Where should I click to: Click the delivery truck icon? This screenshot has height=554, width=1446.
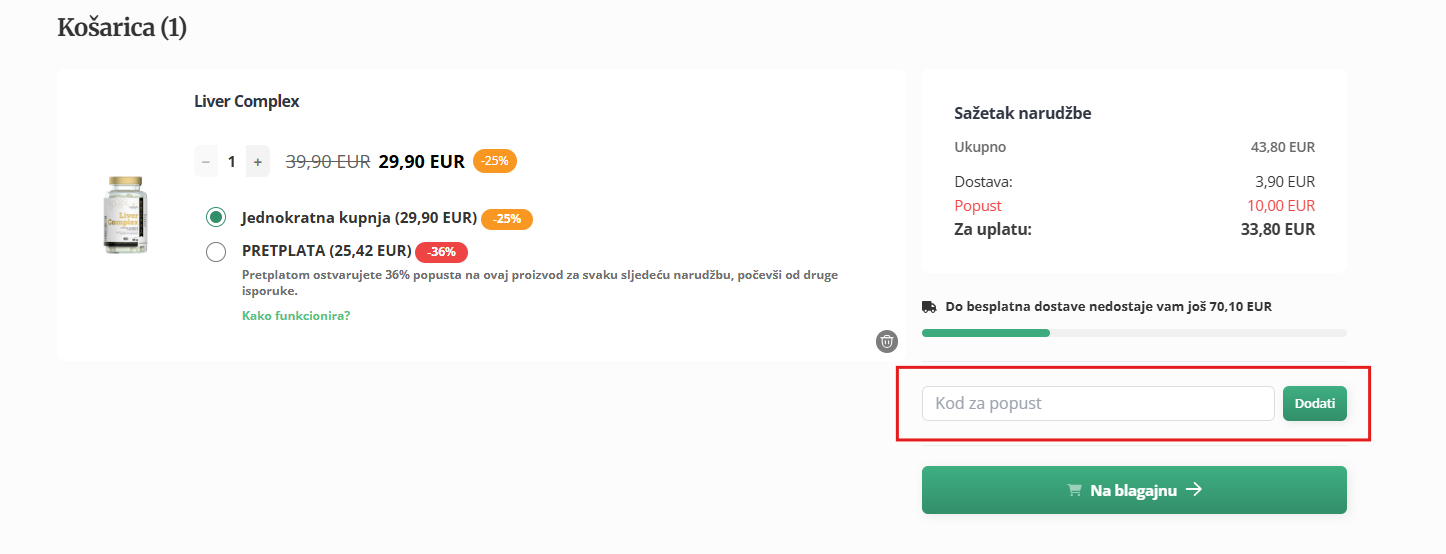(x=929, y=307)
